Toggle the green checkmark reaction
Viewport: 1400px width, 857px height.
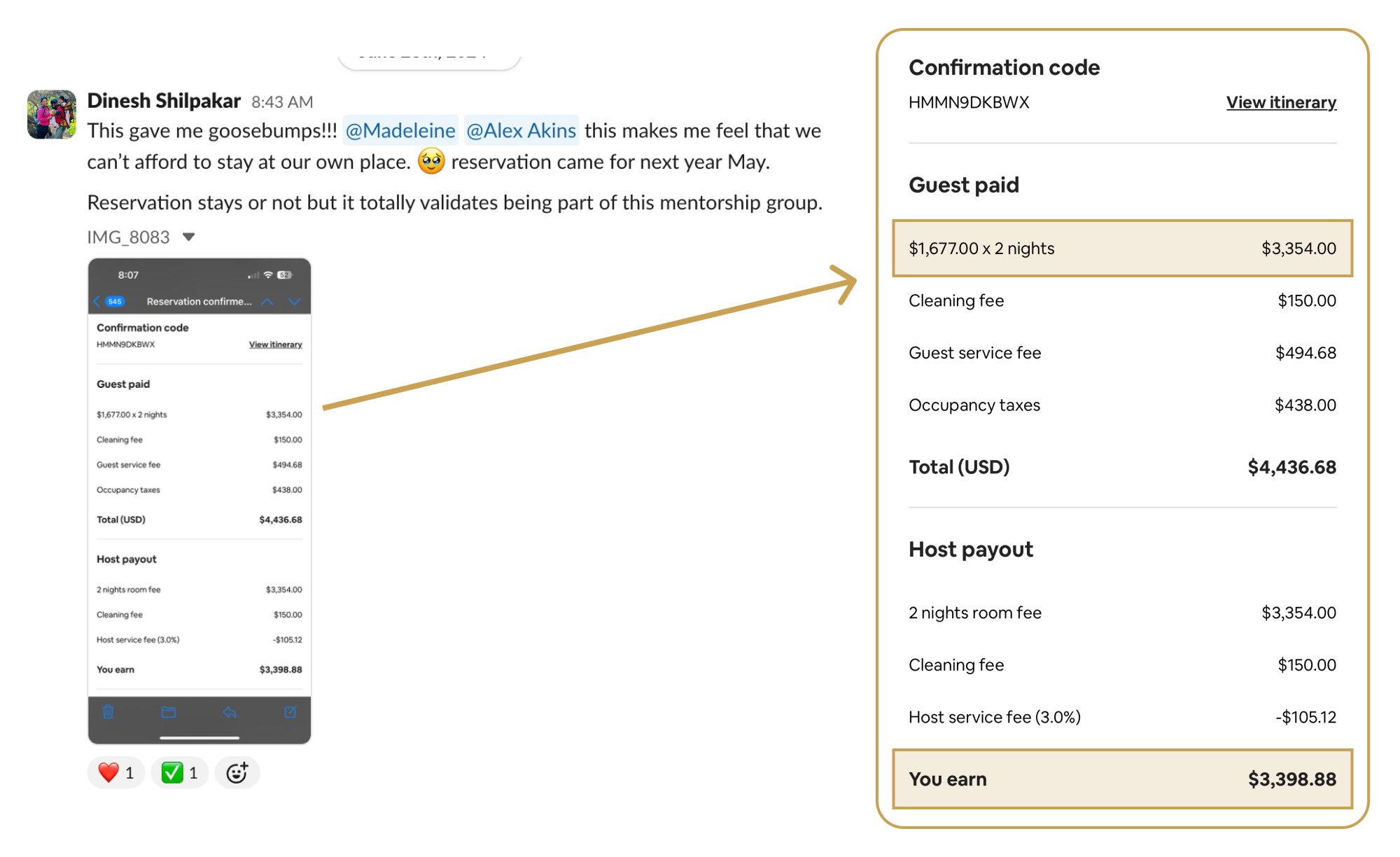[x=179, y=773]
